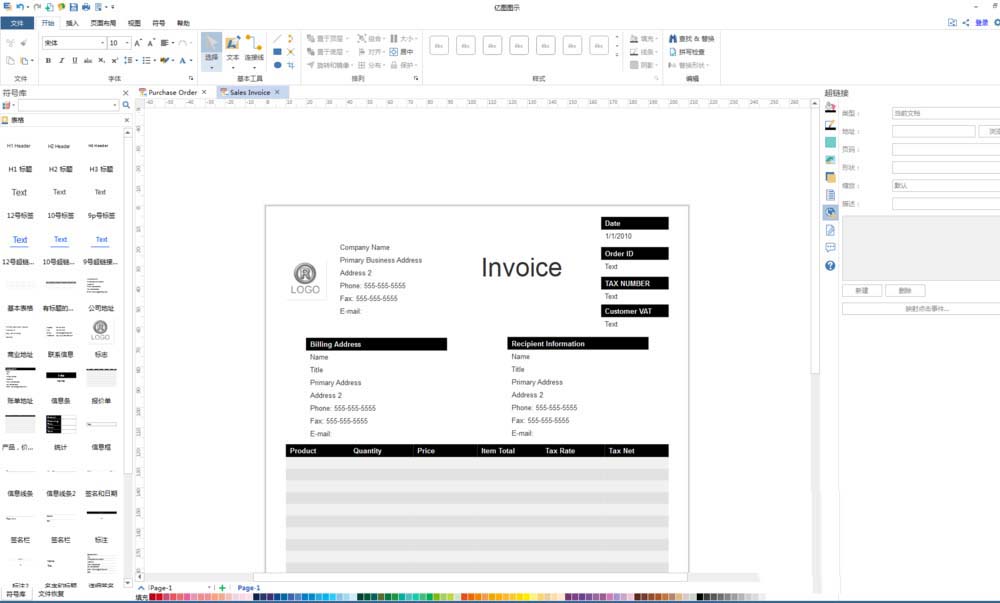
Task: Click the 登录 login link
Action: [982, 22]
